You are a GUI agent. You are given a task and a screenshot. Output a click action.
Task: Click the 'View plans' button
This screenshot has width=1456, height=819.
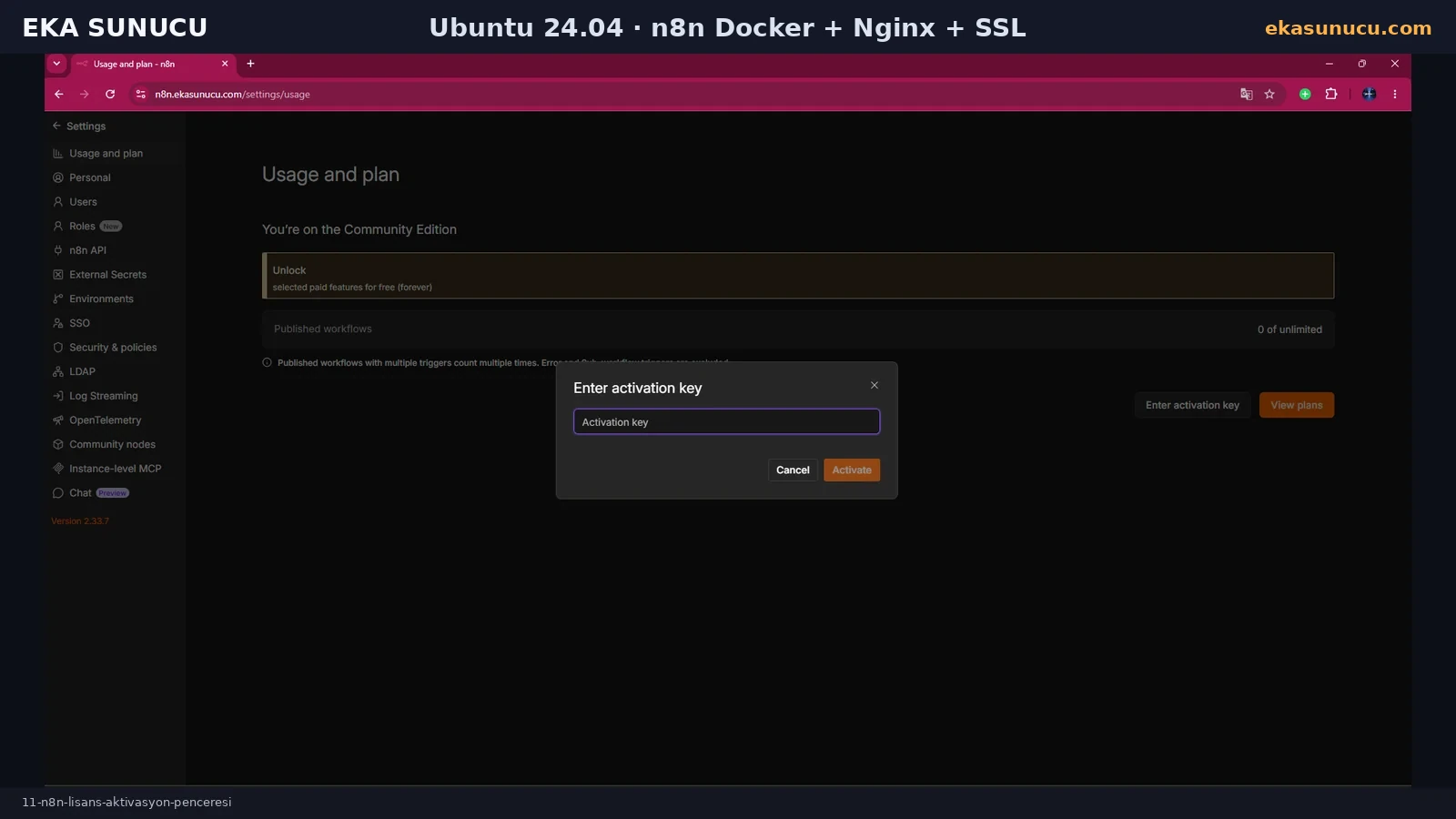(x=1297, y=405)
